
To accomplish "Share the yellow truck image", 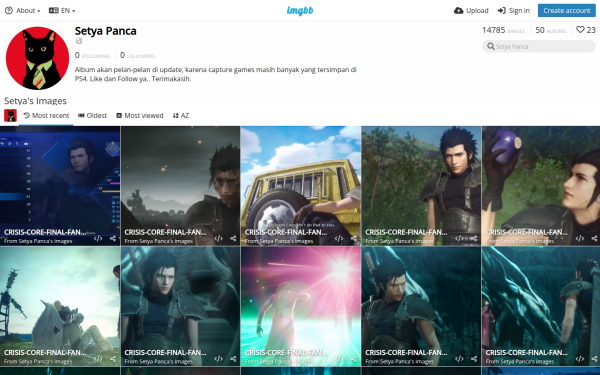I will point(354,238).
